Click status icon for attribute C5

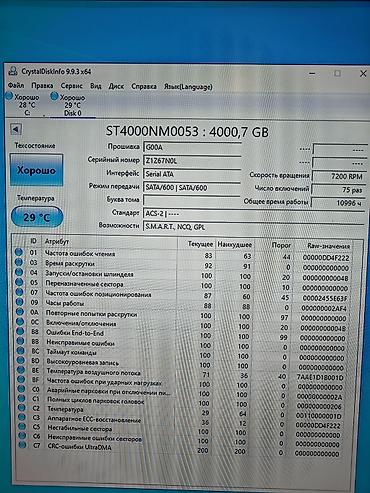(22, 426)
